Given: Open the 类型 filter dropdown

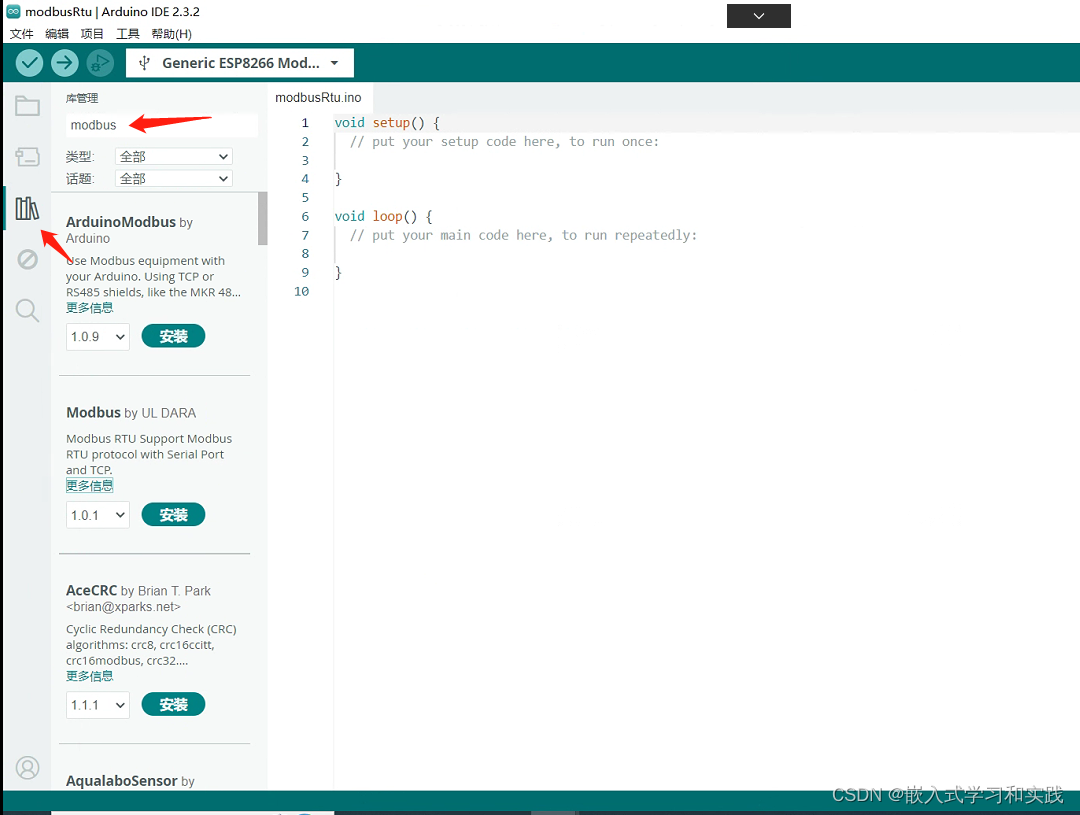Looking at the screenshot, I should point(174,156).
